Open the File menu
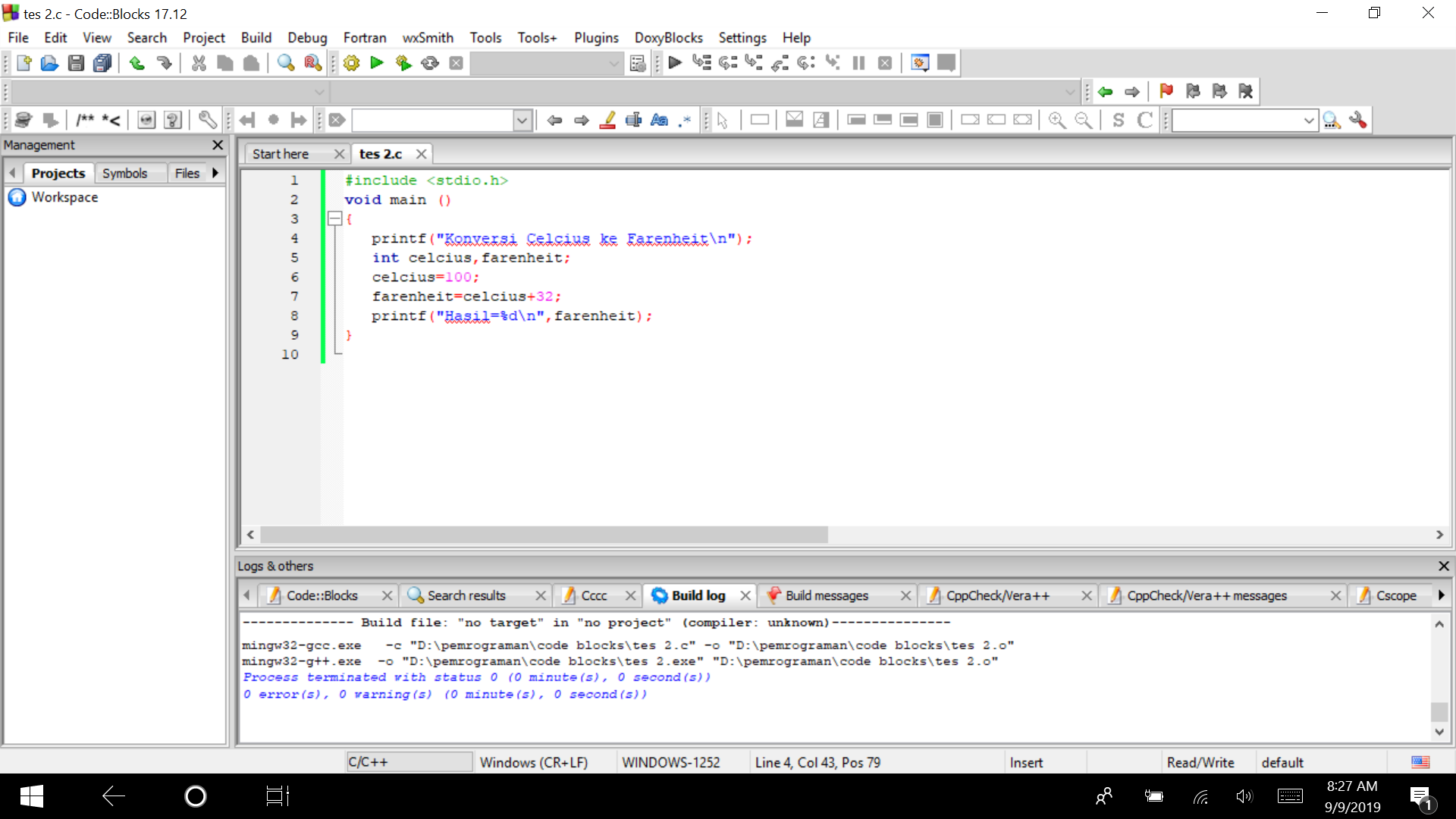 (18, 37)
